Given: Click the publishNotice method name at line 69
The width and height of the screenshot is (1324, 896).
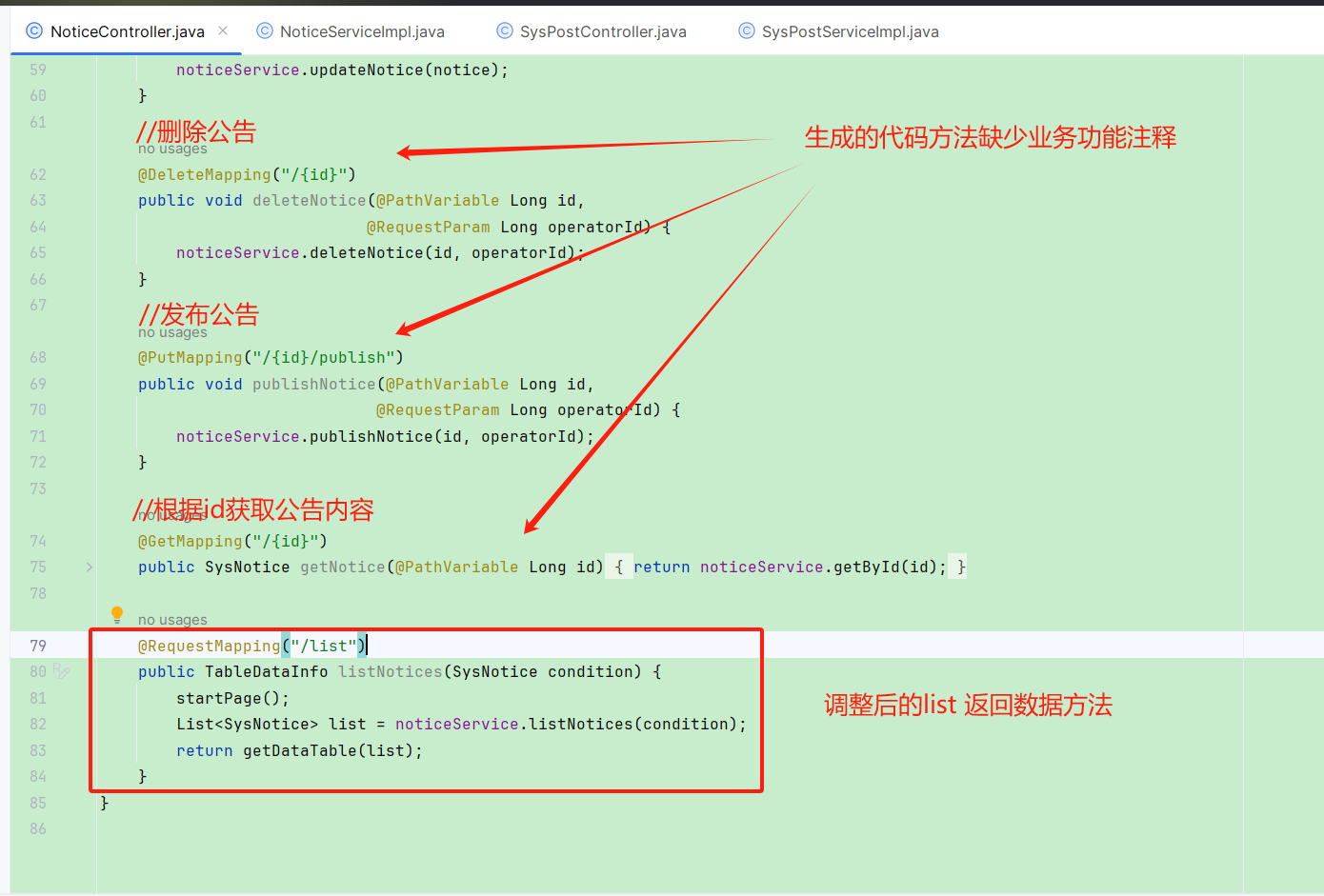Looking at the screenshot, I should [x=314, y=384].
